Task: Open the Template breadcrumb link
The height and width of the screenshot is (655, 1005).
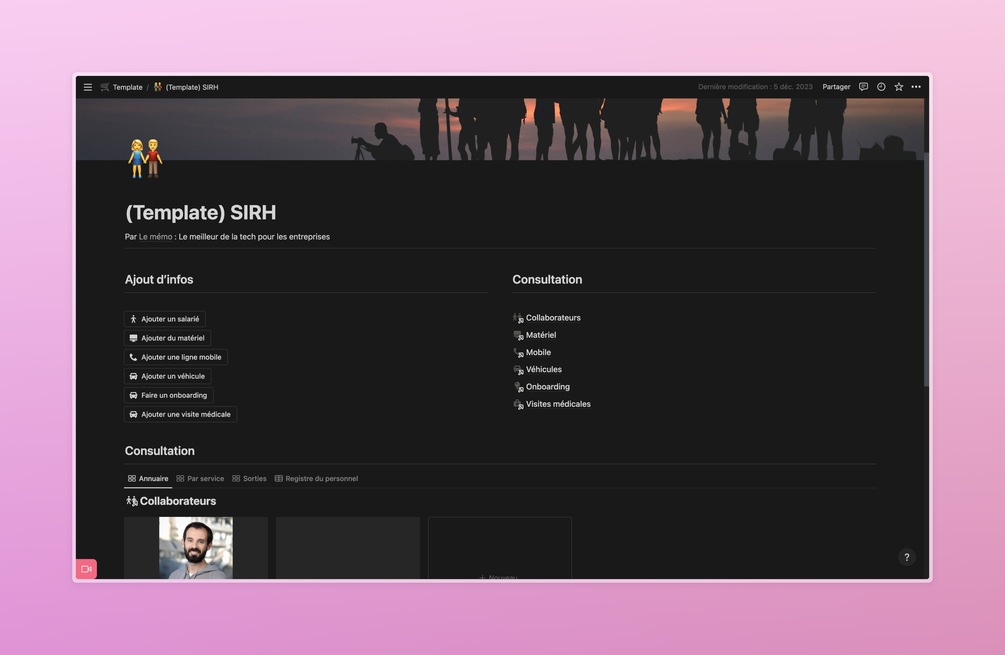Action: click(x=128, y=87)
